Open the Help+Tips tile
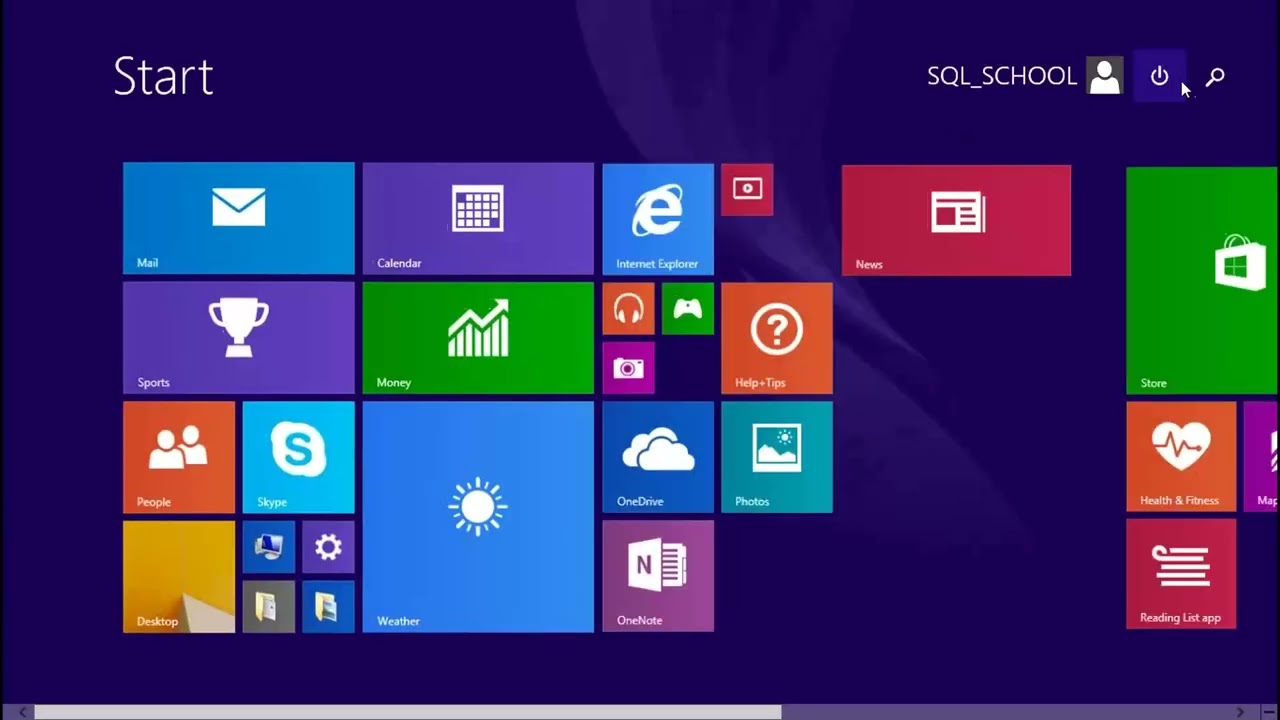Screen dimensions: 1280x720 777,338
